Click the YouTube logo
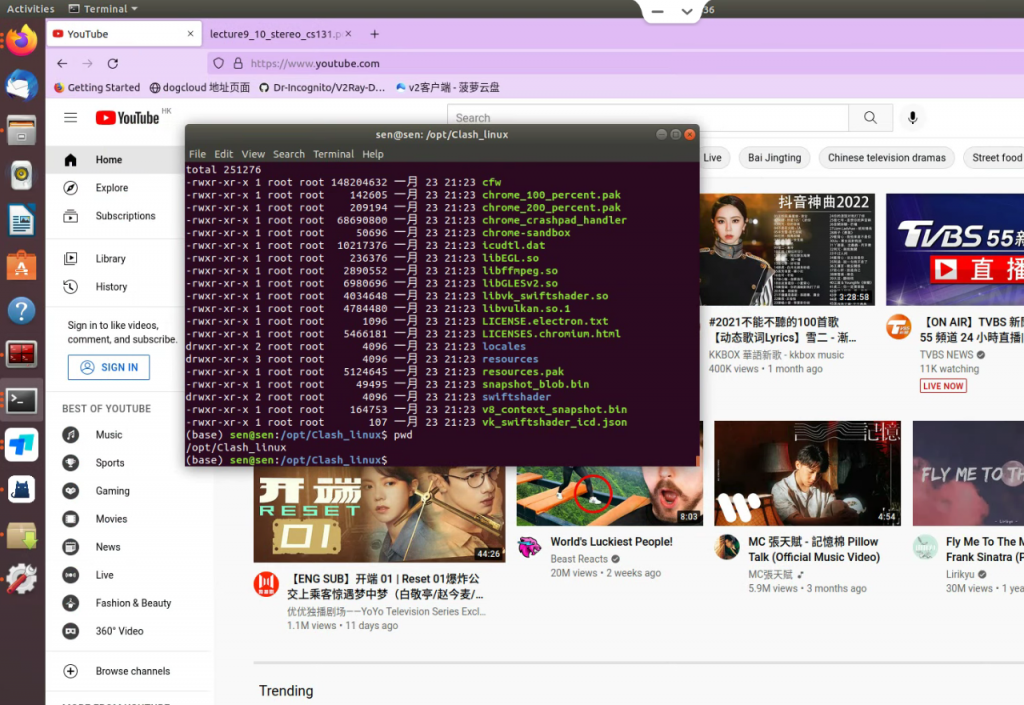 pyautogui.click(x=127, y=118)
